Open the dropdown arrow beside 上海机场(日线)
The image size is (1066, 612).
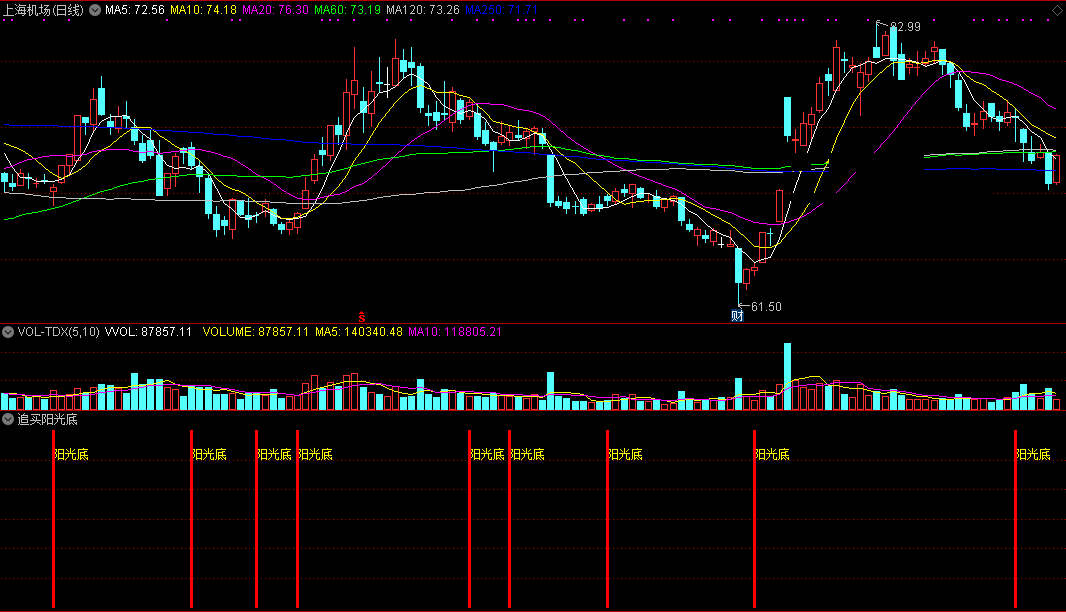(x=95, y=10)
